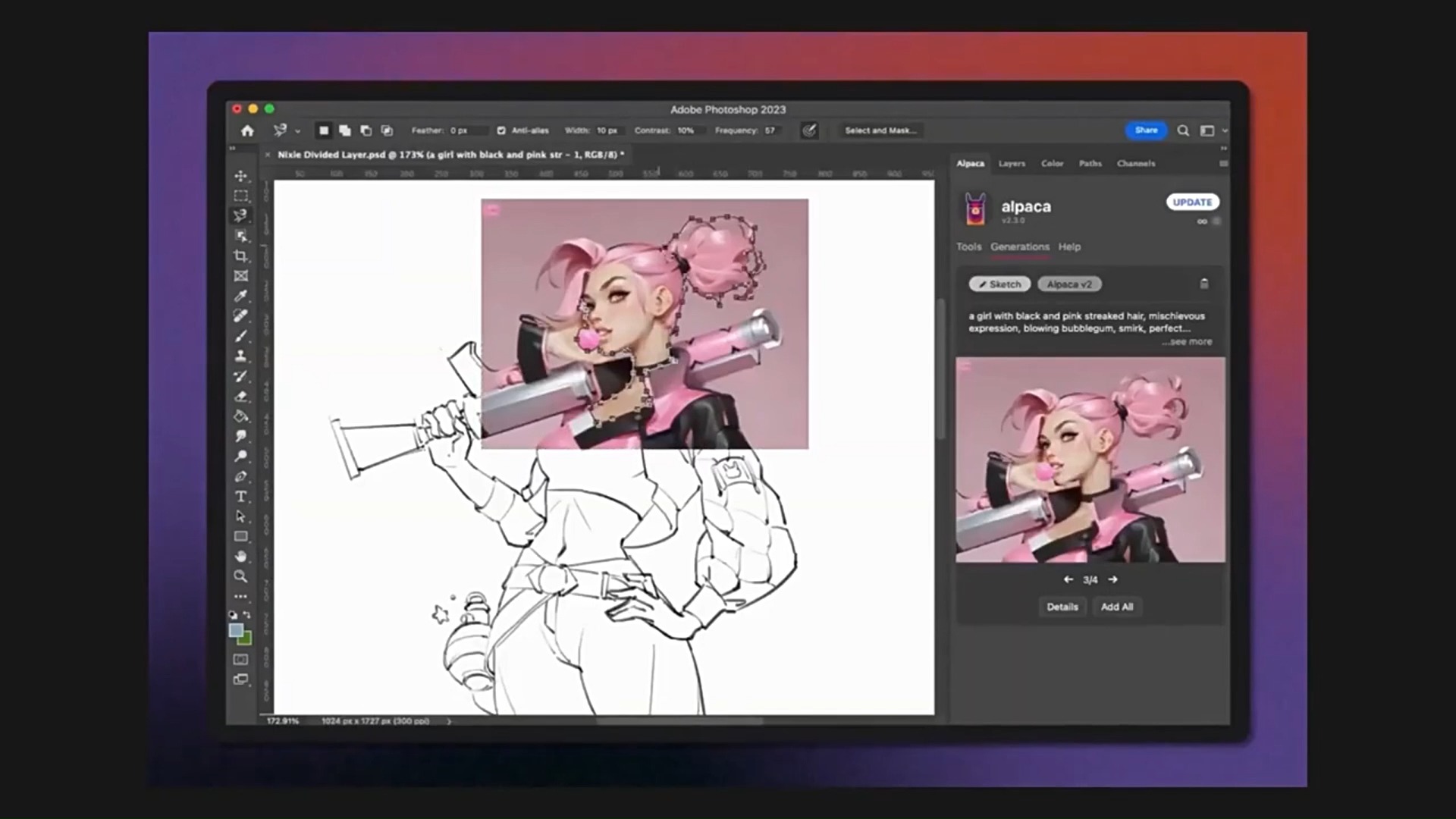This screenshot has width=1456, height=819.
Task: Choose New selection mode
Action: 324,130
